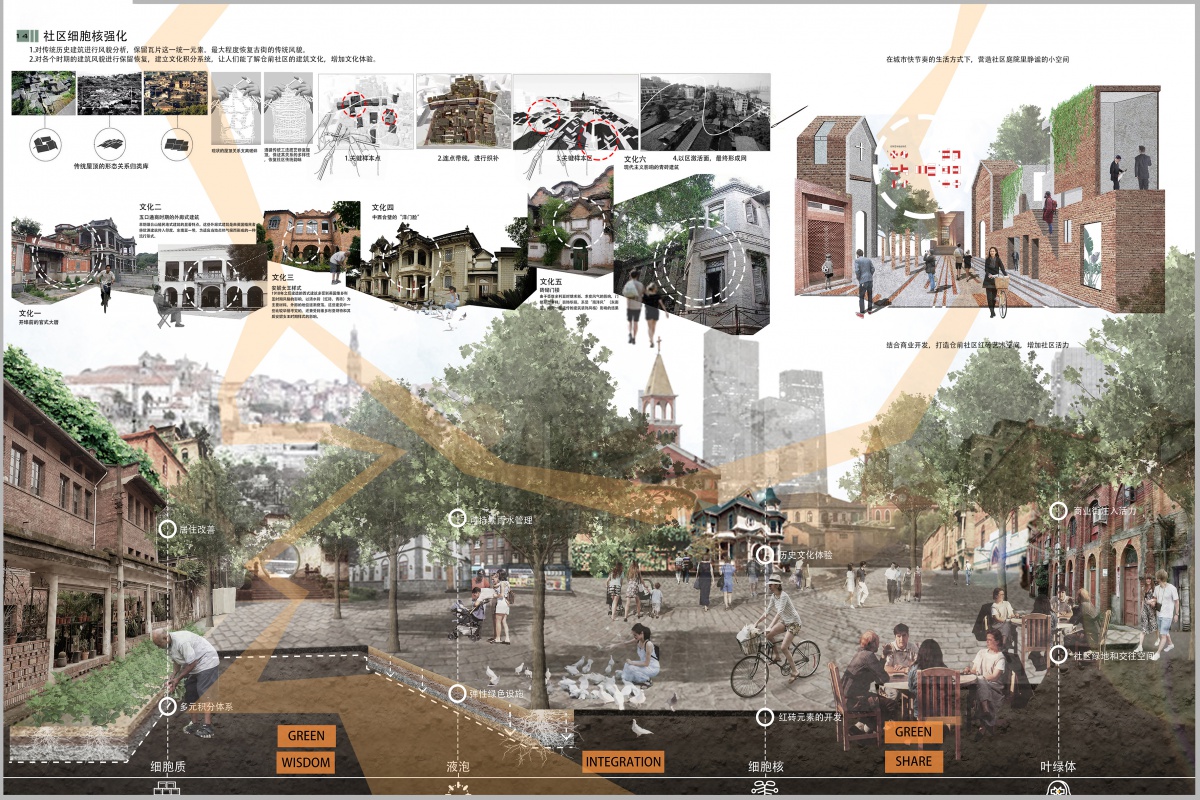Click the 细胞核 label at the bottom

tap(767, 768)
